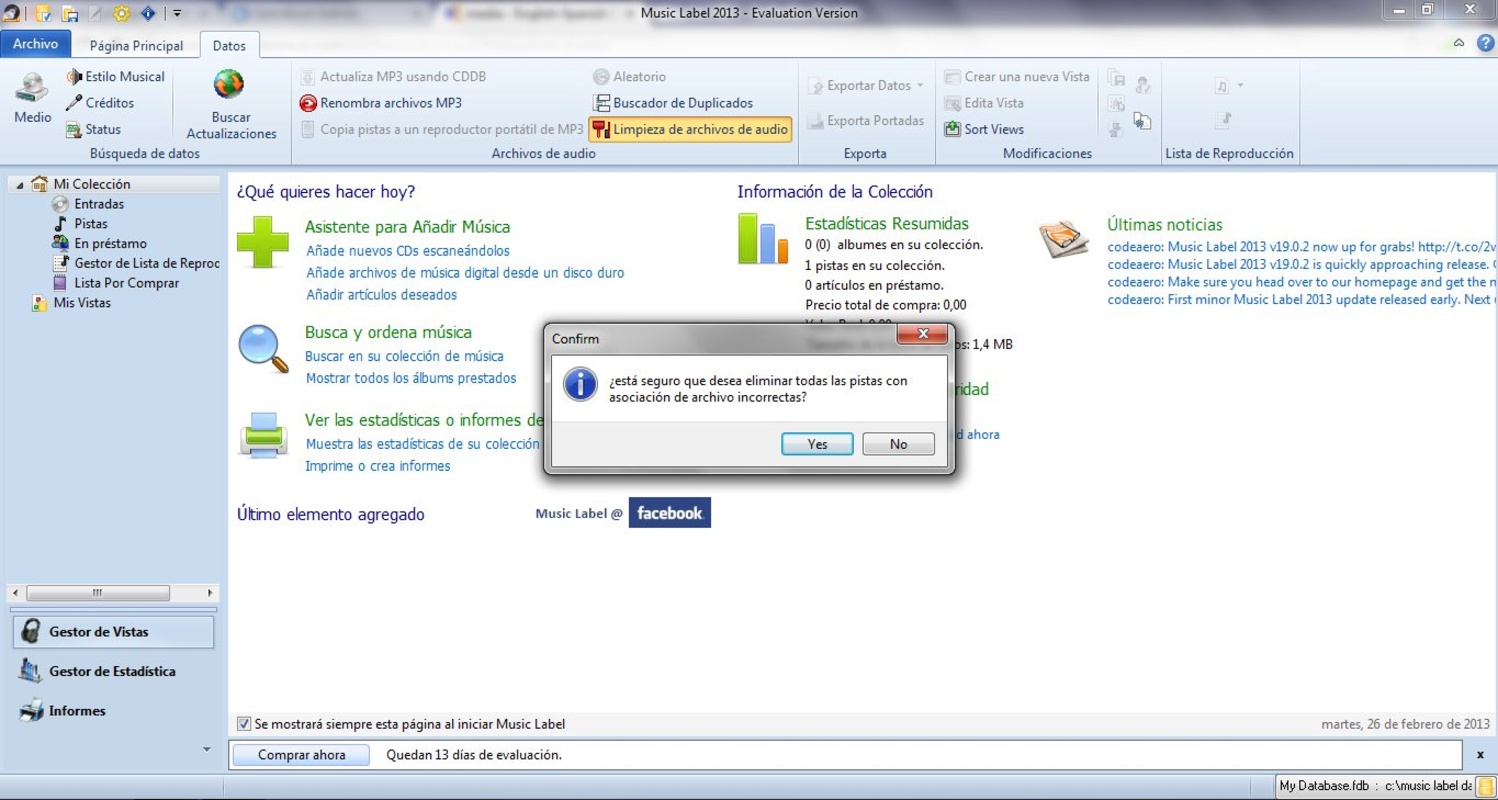Image resolution: width=1498 pixels, height=800 pixels.
Task: Click Actualiza MP3 usando CDDB icon
Action: pos(308,77)
